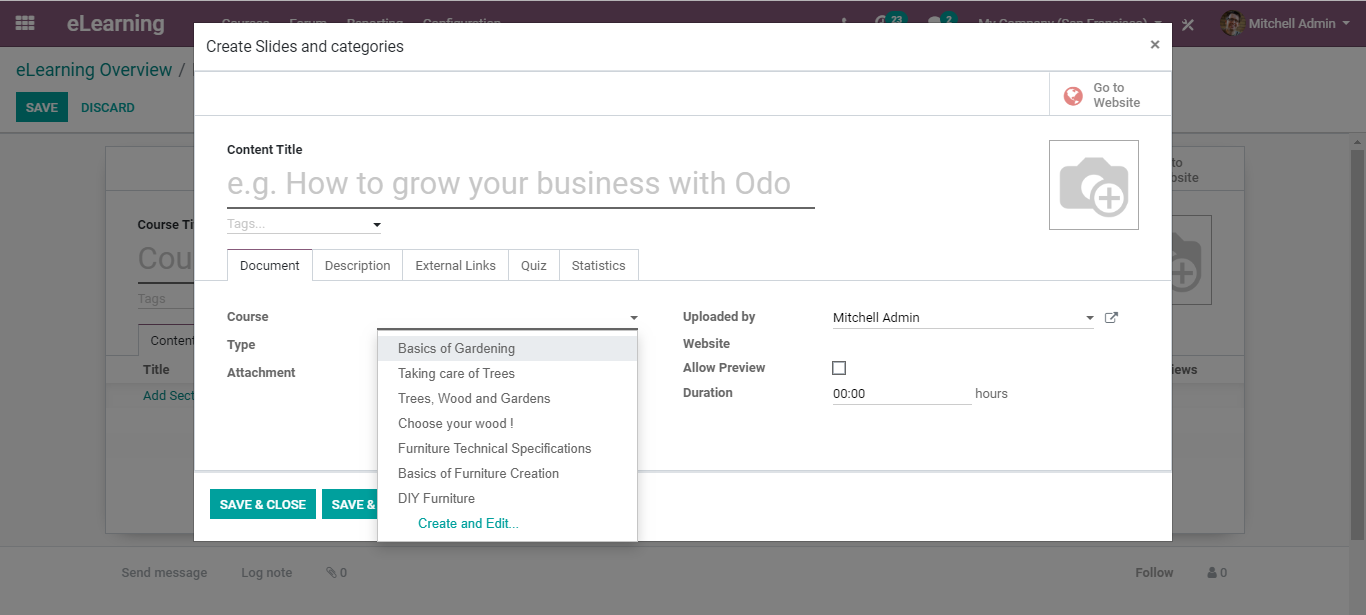Screen dimensions: 1366x615
Task: Click the eLearning app title
Action: 116,23
